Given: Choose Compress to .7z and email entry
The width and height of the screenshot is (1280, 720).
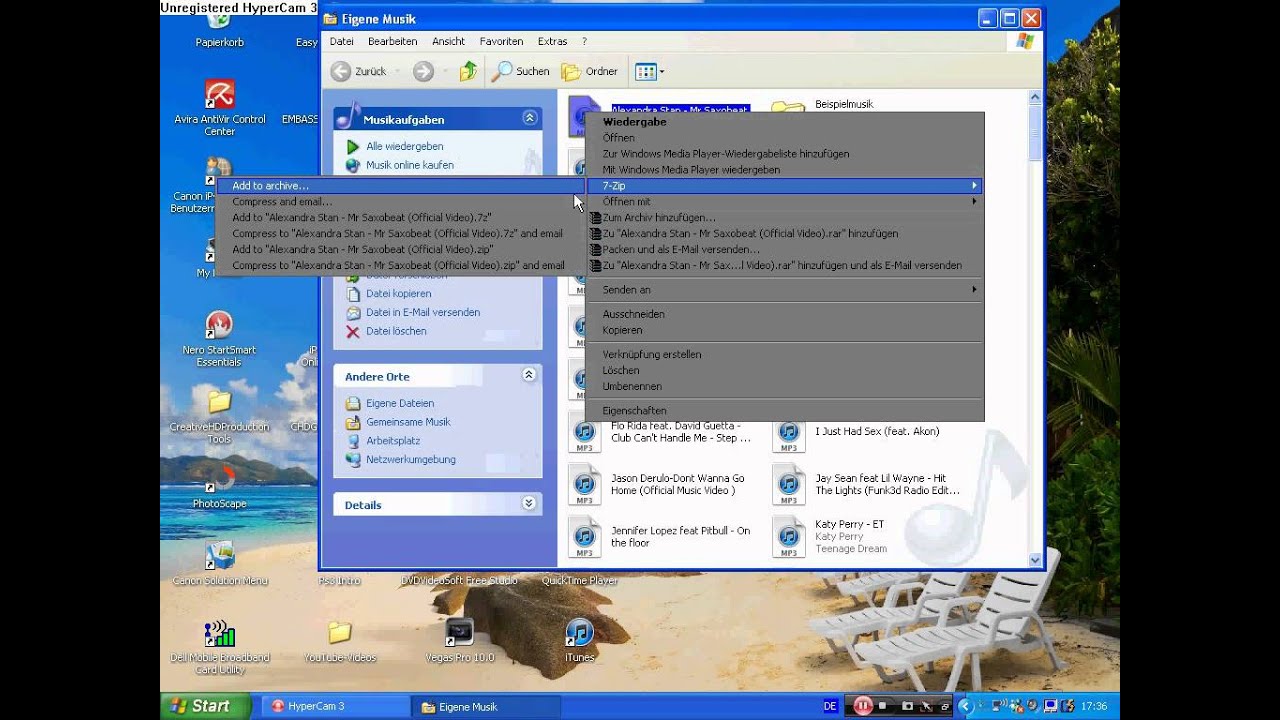Looking at the screenshot, I should pyautogui.click(x=400, y=234).
